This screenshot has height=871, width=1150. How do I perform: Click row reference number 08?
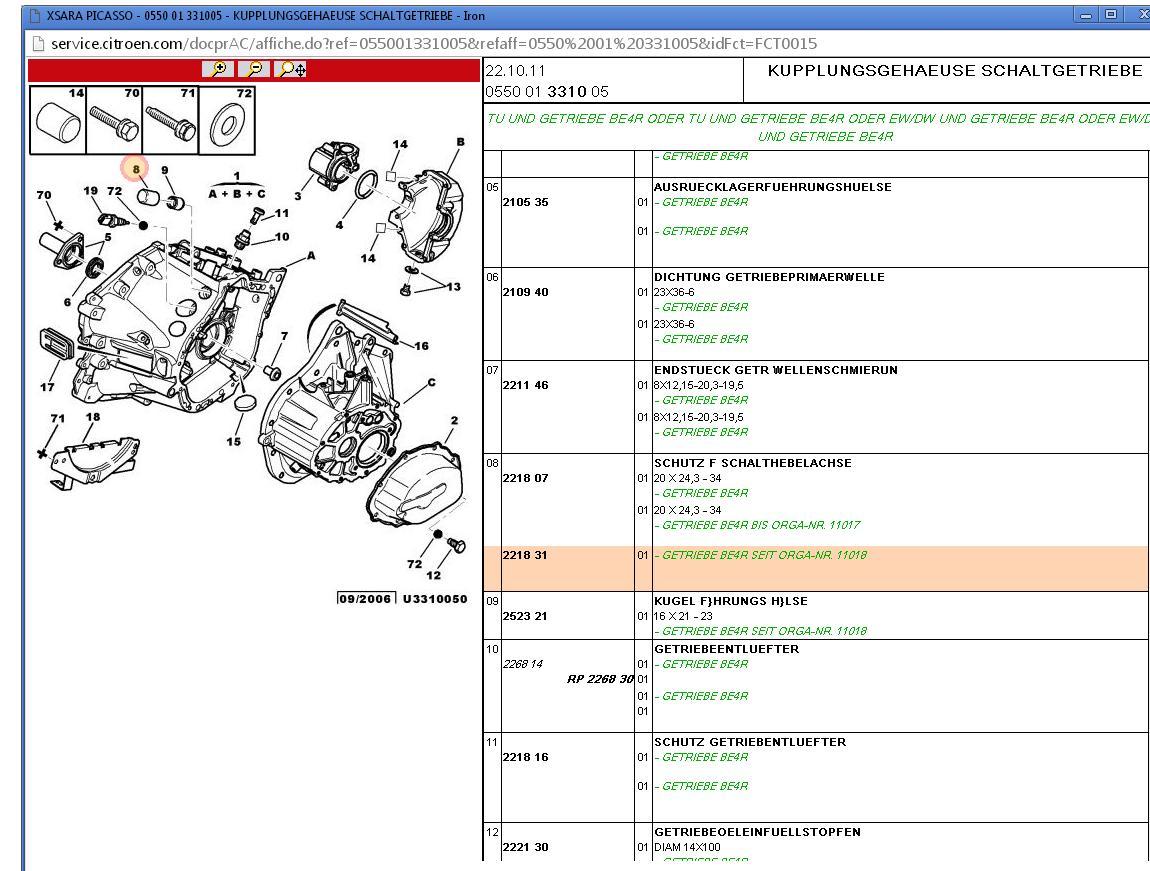click(x=492, y=463)
